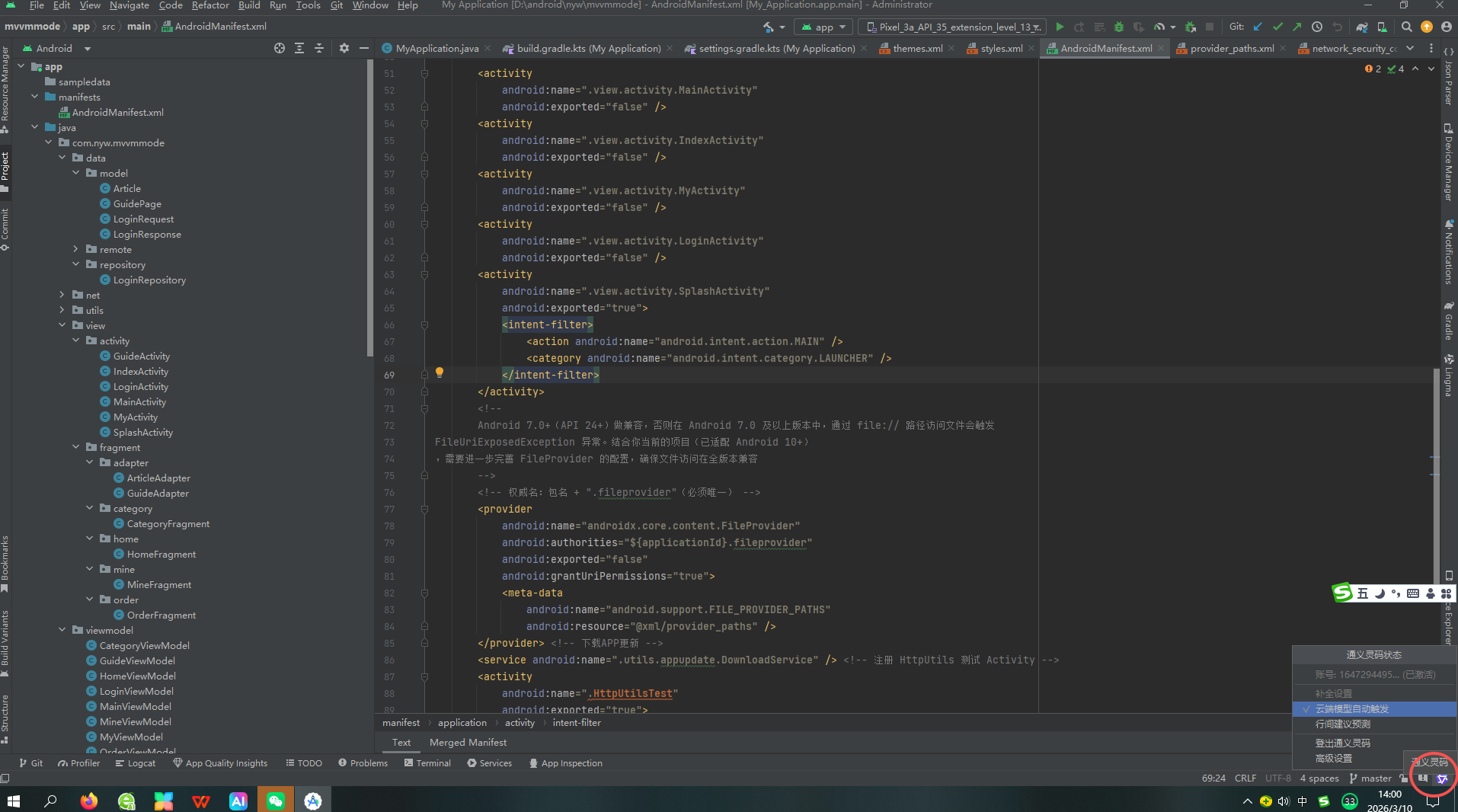Click the orange IDE update icon

1427,27
